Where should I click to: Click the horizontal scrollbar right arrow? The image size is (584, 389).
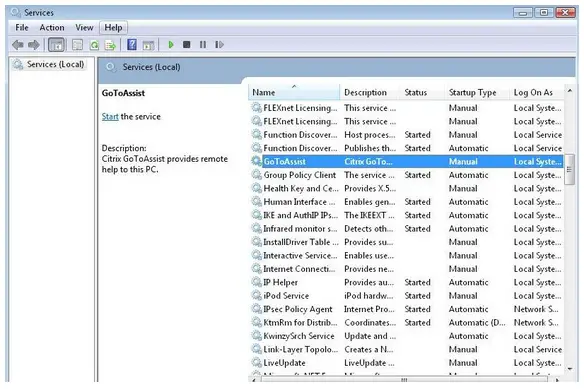pyautogui.click(x=558, y=380)
